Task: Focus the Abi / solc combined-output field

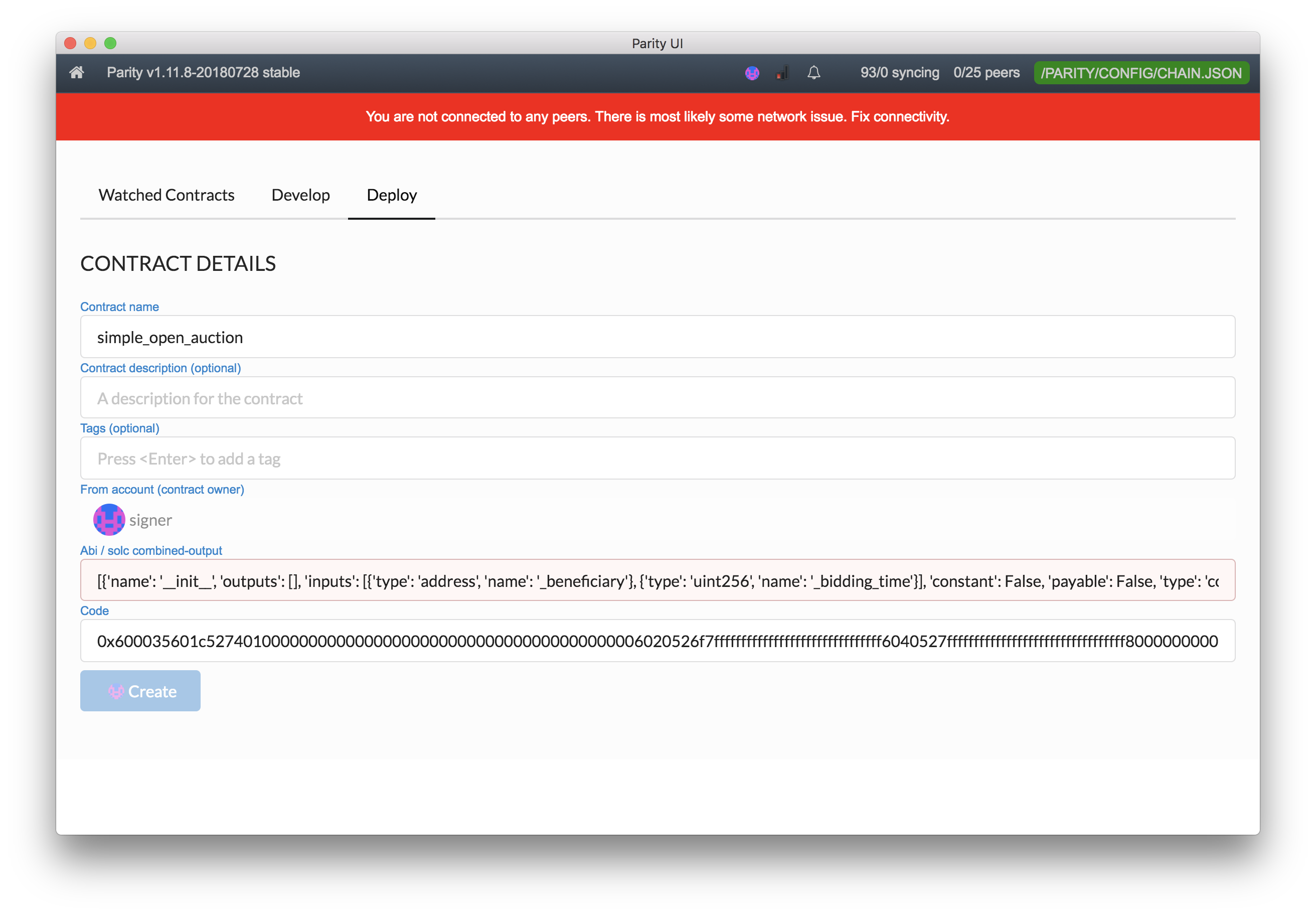Action: tap(657, 581)
